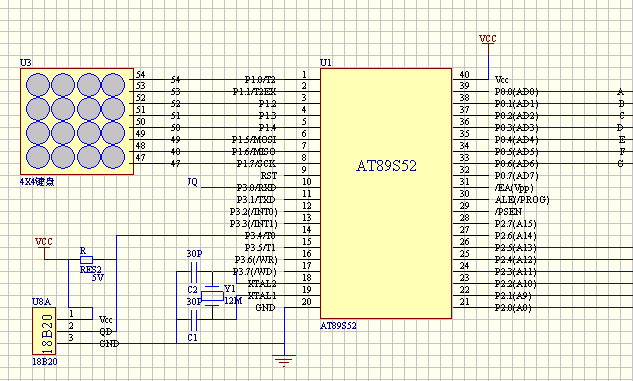Viewport: 633px width, 381px height.
Task: Select the 4X4 keypad component U3
Action: point(77,121)
